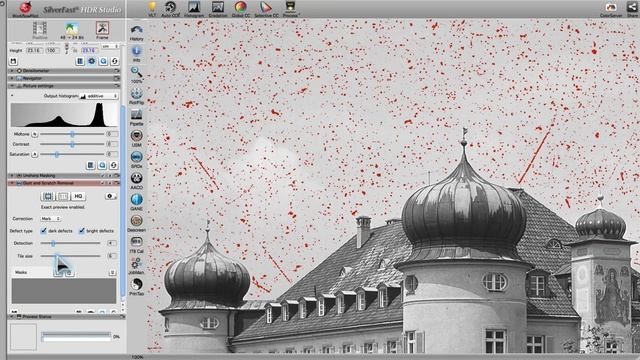The height and width of the screenshot is (360, 640).
Task: Open the expert options button beside HQ
Action: coord(110,196)
